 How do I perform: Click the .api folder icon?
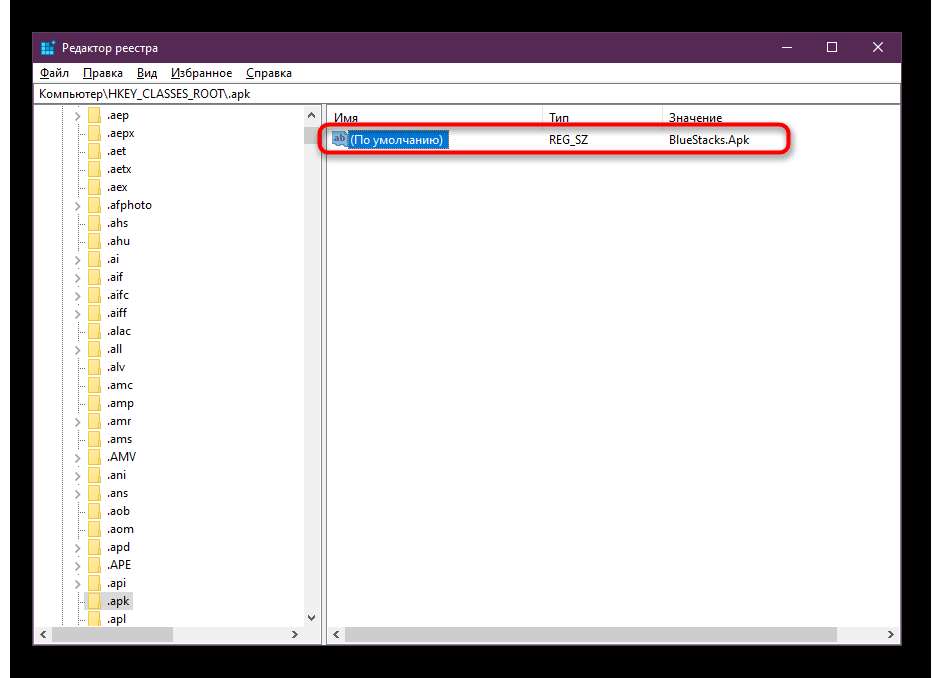tap(94, 583)
